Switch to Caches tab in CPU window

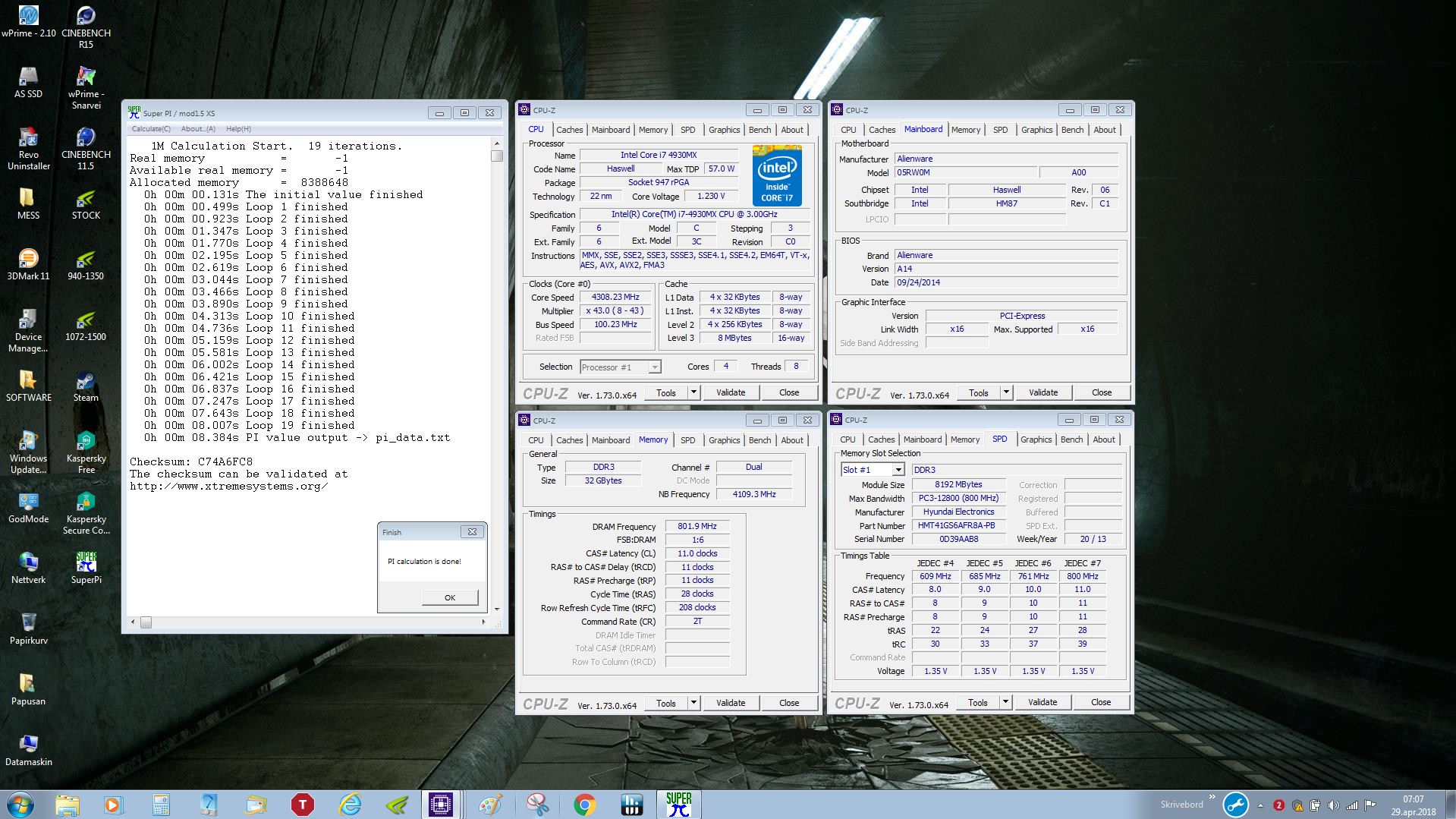click(569, 130)
